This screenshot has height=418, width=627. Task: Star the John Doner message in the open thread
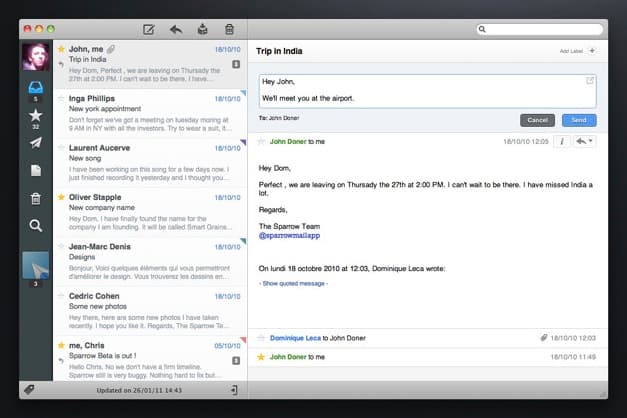pos(262,142)
